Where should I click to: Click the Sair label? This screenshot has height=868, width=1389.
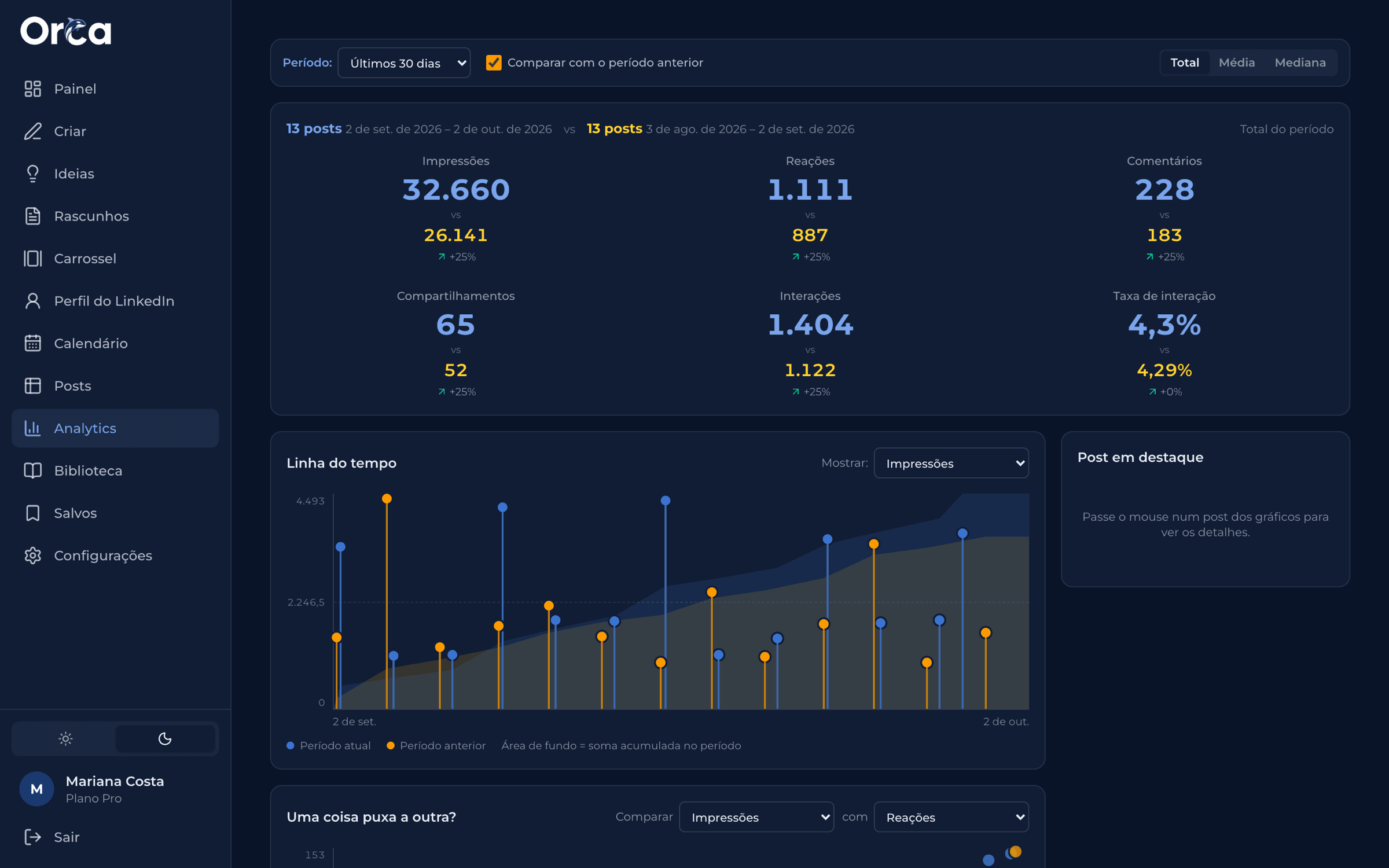pyautogui.click(x=67, y=837)
